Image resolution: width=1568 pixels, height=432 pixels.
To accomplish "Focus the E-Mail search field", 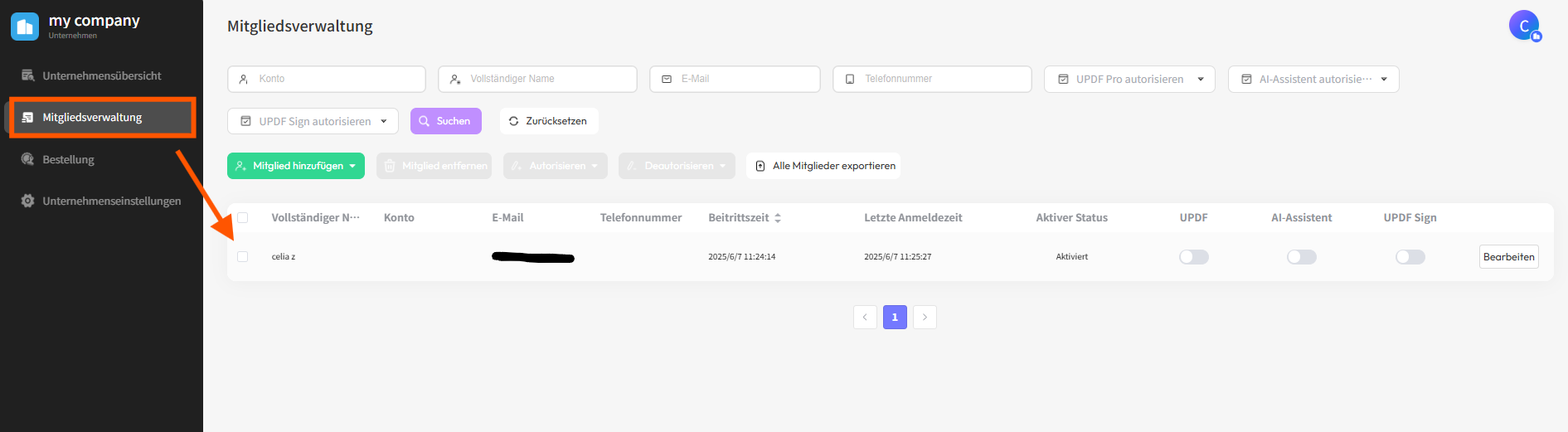I will pos(735,79).
